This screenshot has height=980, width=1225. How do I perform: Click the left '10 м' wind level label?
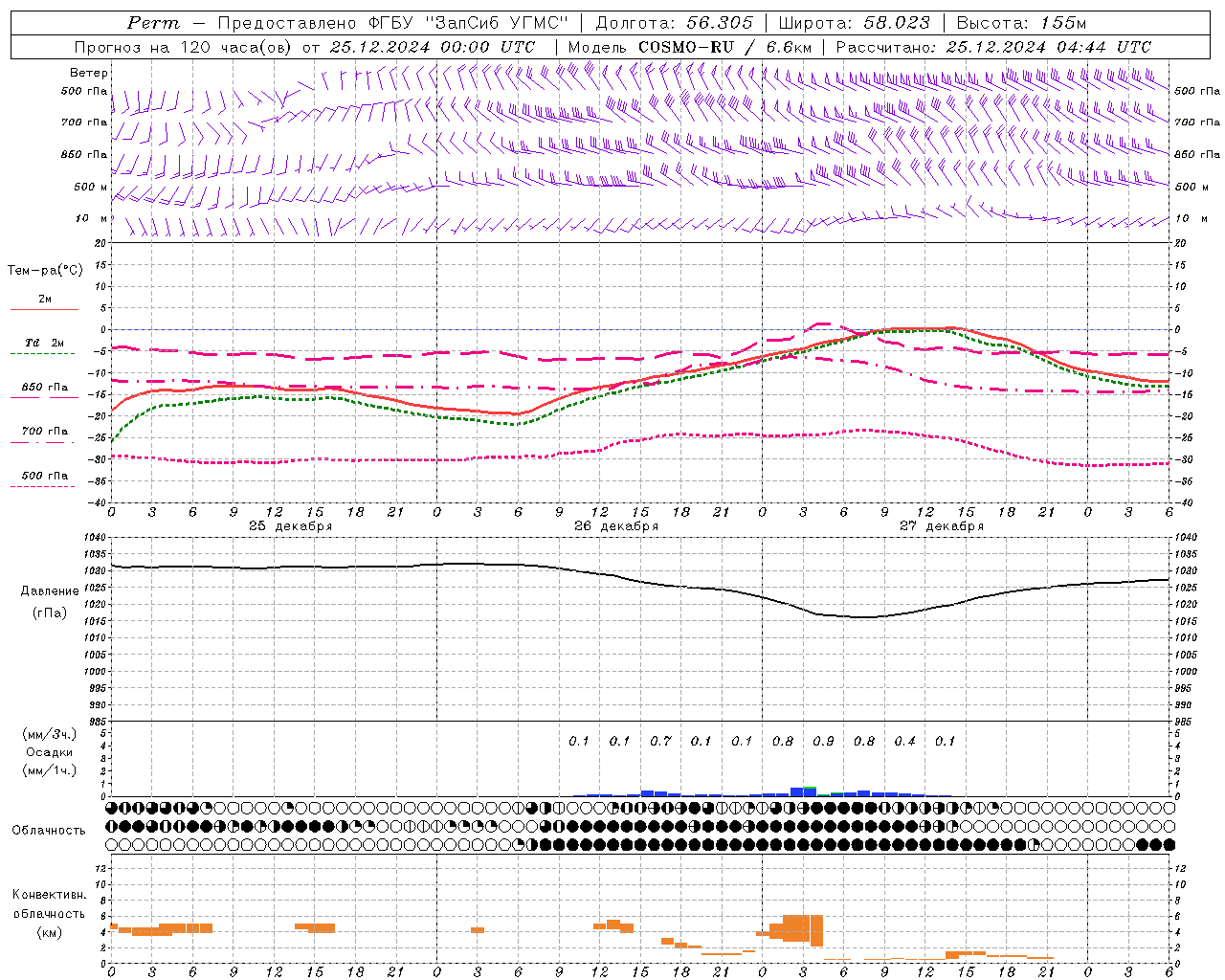coord(93,219)
